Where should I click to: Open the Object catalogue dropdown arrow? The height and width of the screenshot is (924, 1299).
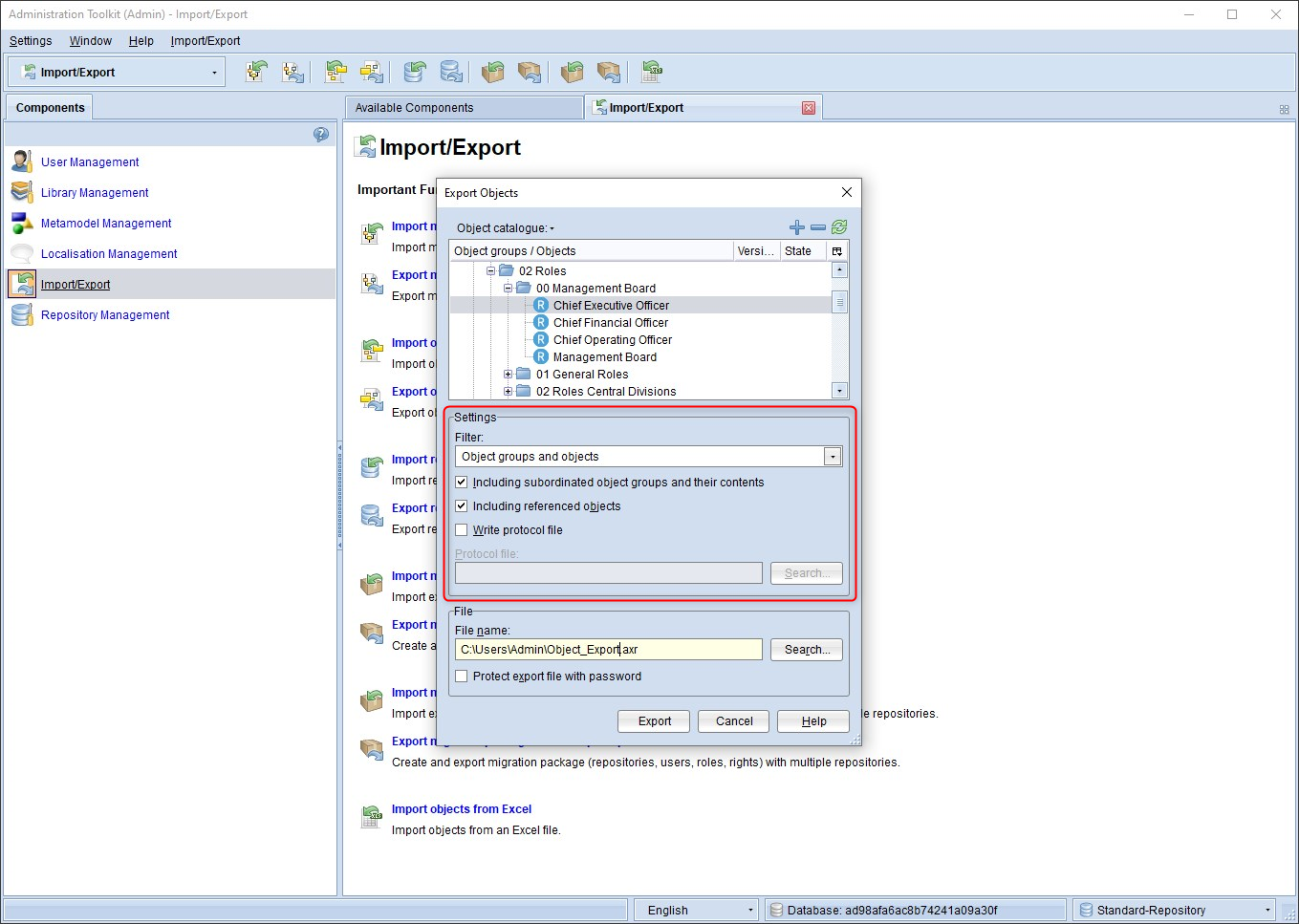click(552, 229)
